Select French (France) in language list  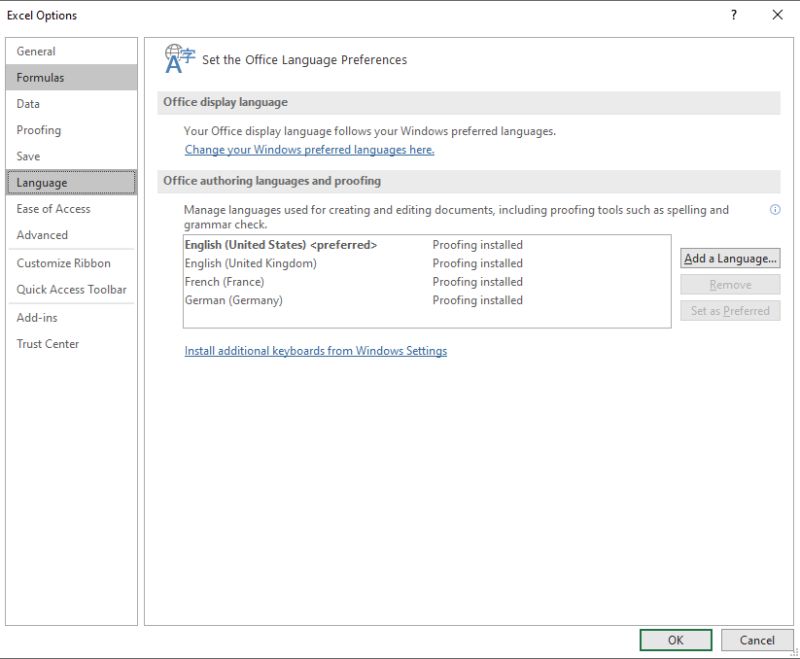(427, 282)
